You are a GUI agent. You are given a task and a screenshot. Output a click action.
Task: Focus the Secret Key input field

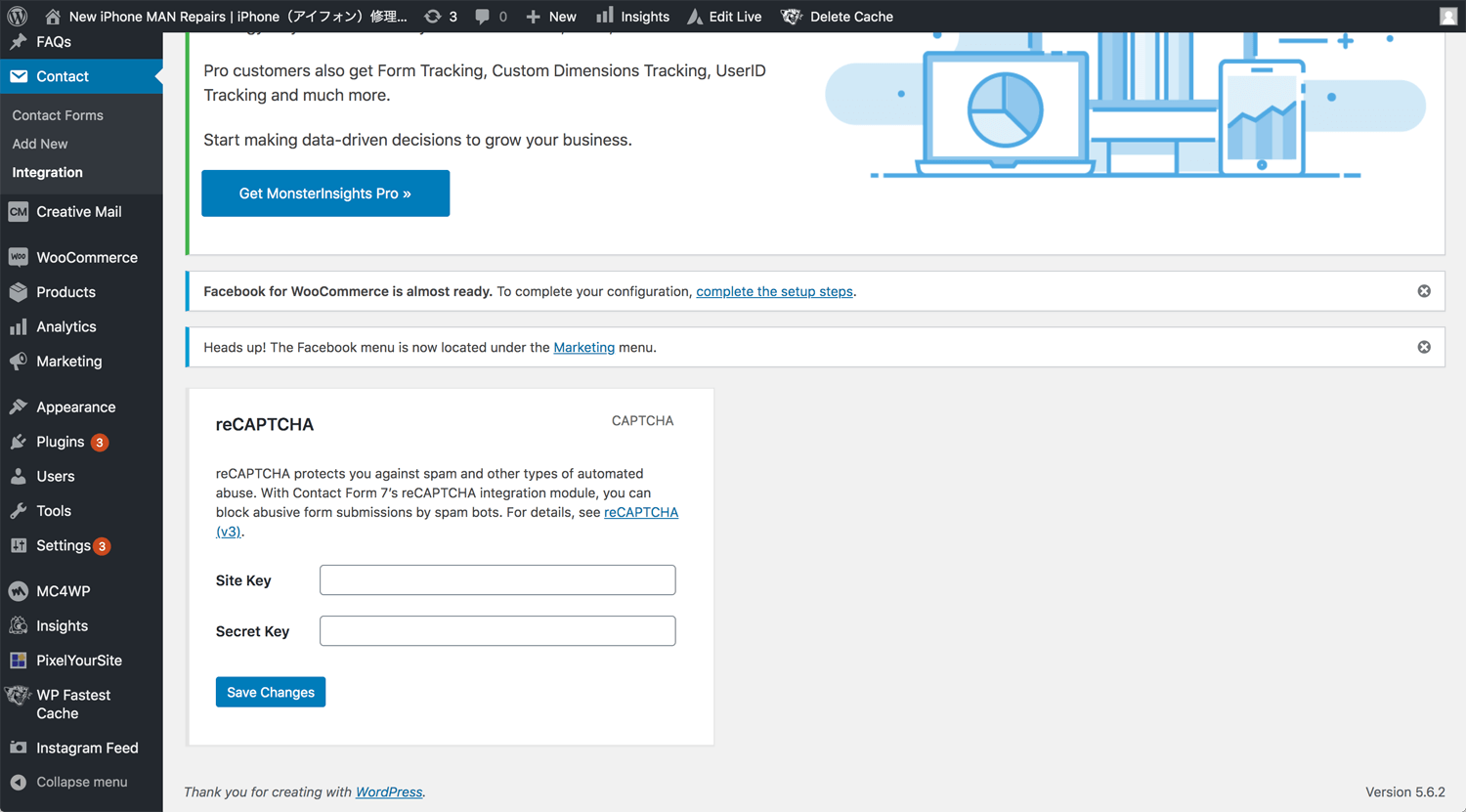coord(497,630)
